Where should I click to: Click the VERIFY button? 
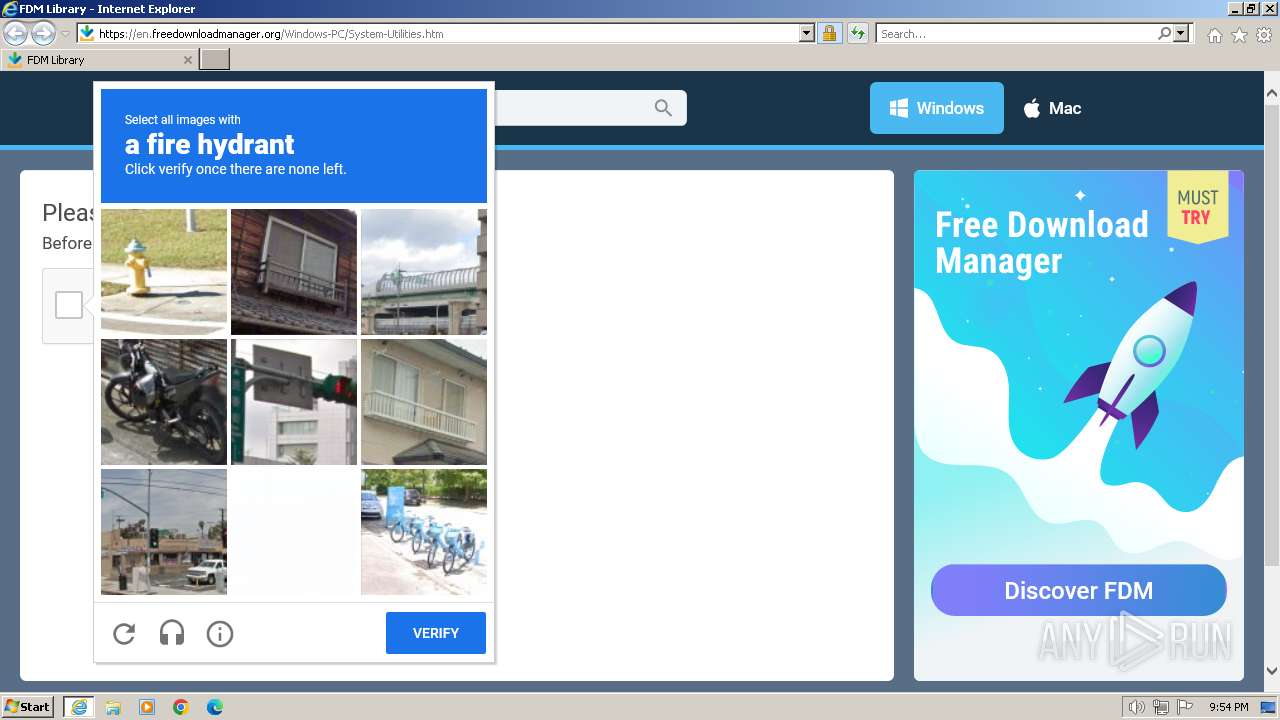436,633
